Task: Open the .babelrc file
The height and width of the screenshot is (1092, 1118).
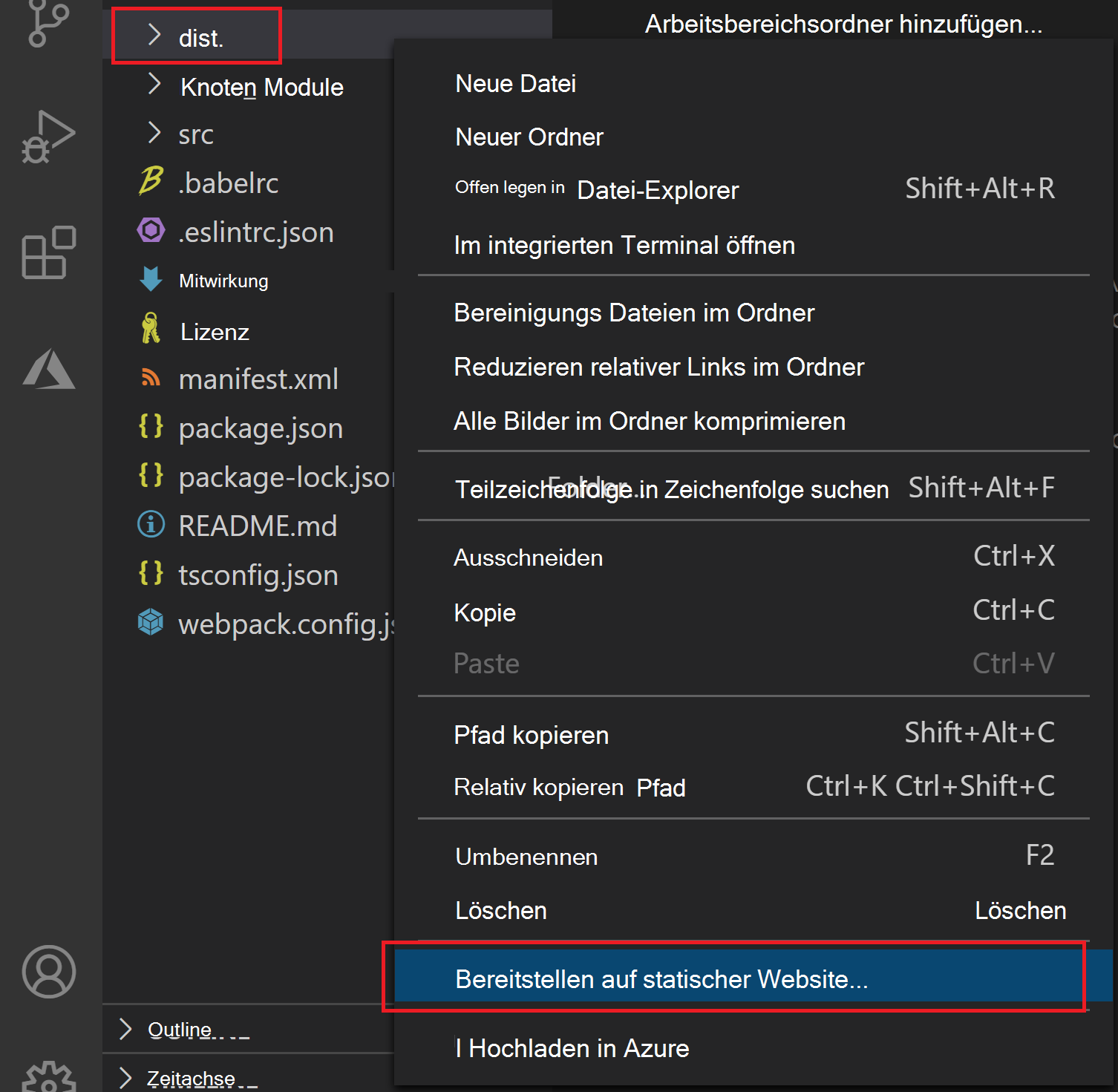Action: pyautogui.click(x=229, y=183)
